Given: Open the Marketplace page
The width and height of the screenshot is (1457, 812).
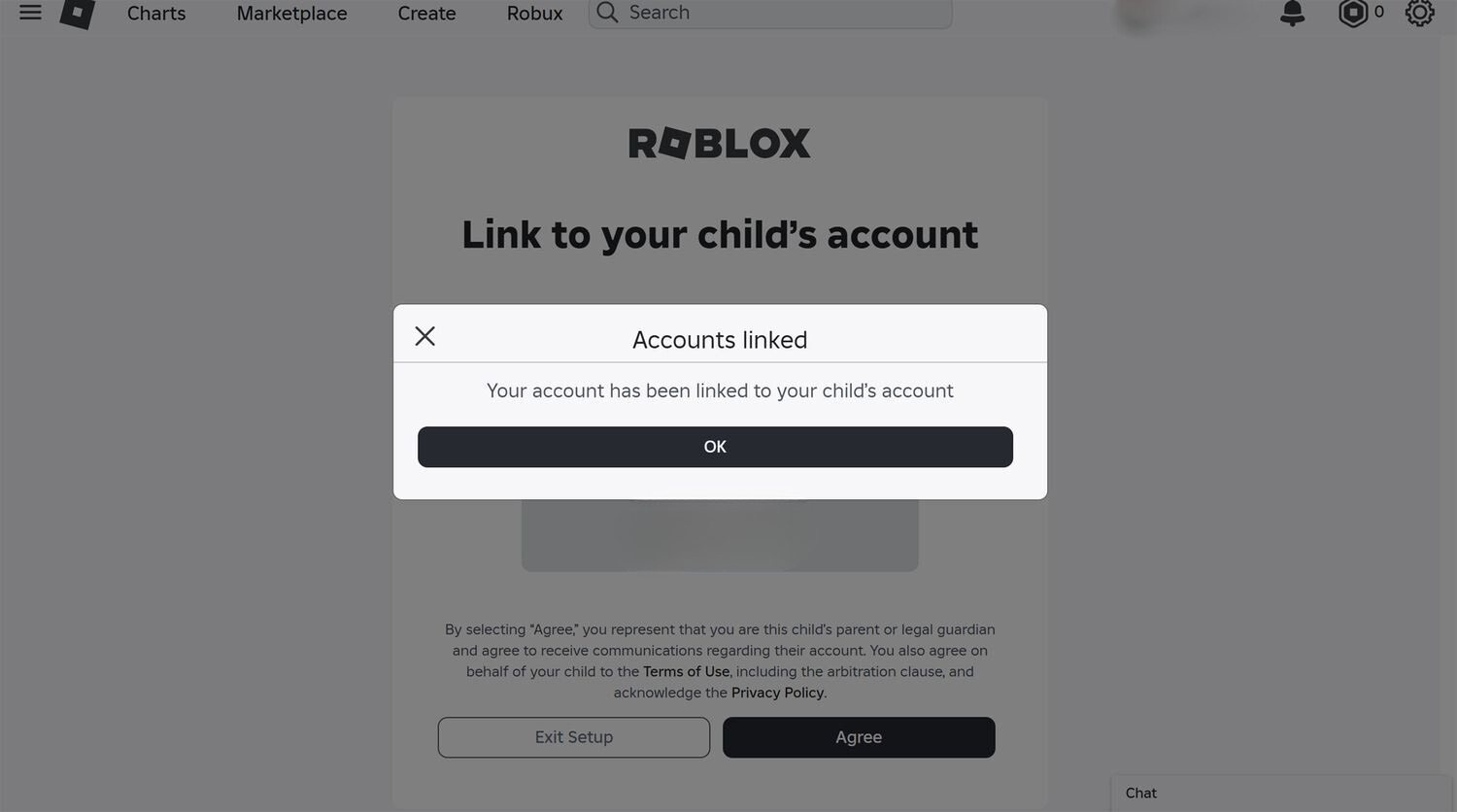Looking at the screenshot, I should pos(290,13).
